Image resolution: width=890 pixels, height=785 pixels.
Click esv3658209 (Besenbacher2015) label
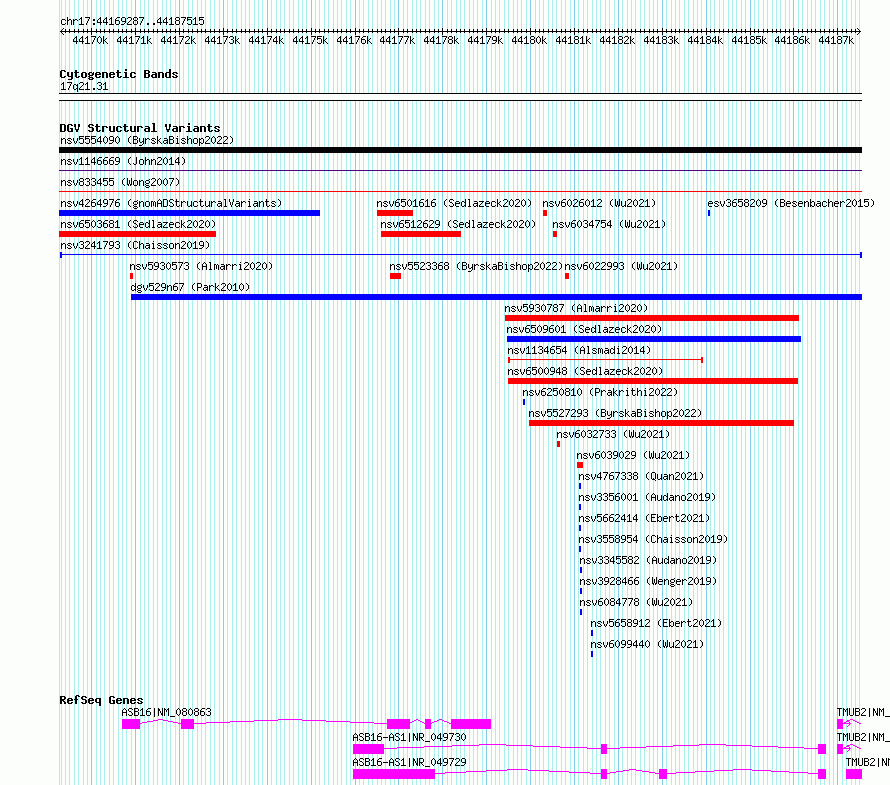tap(791, 203)
